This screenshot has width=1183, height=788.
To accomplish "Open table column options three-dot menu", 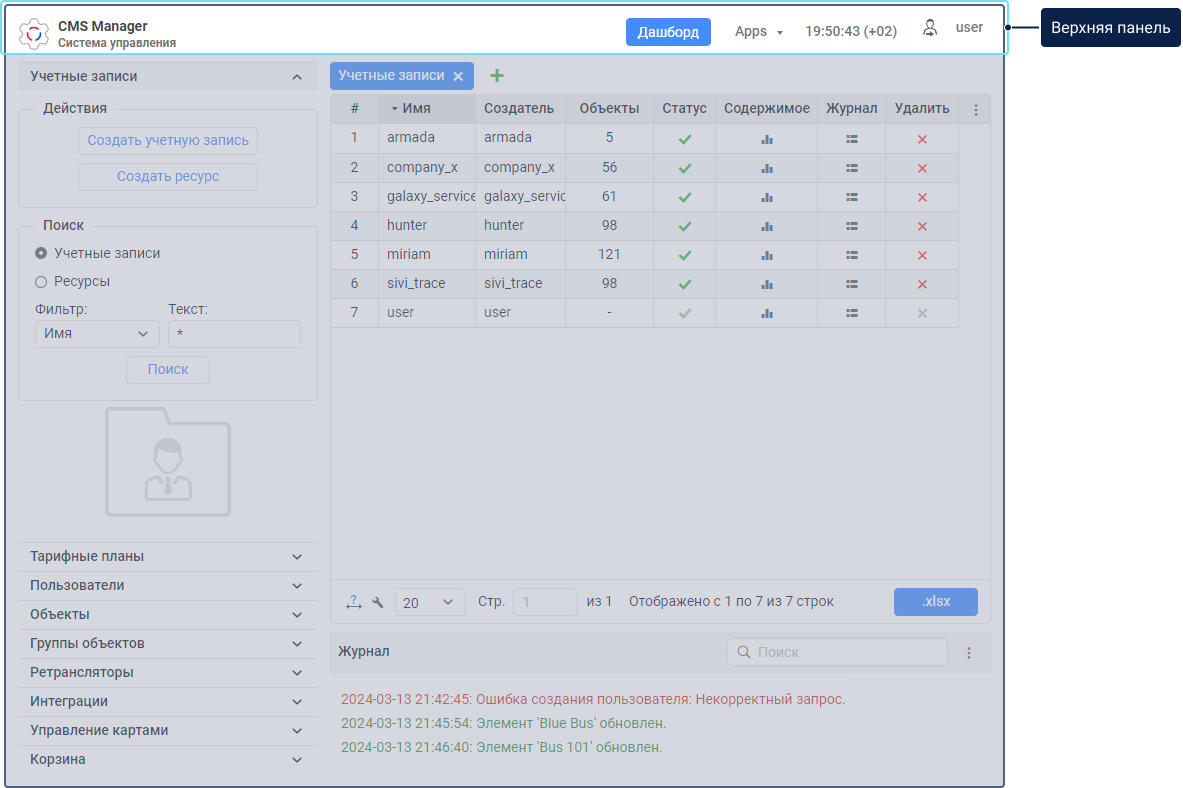I will 976,110.
